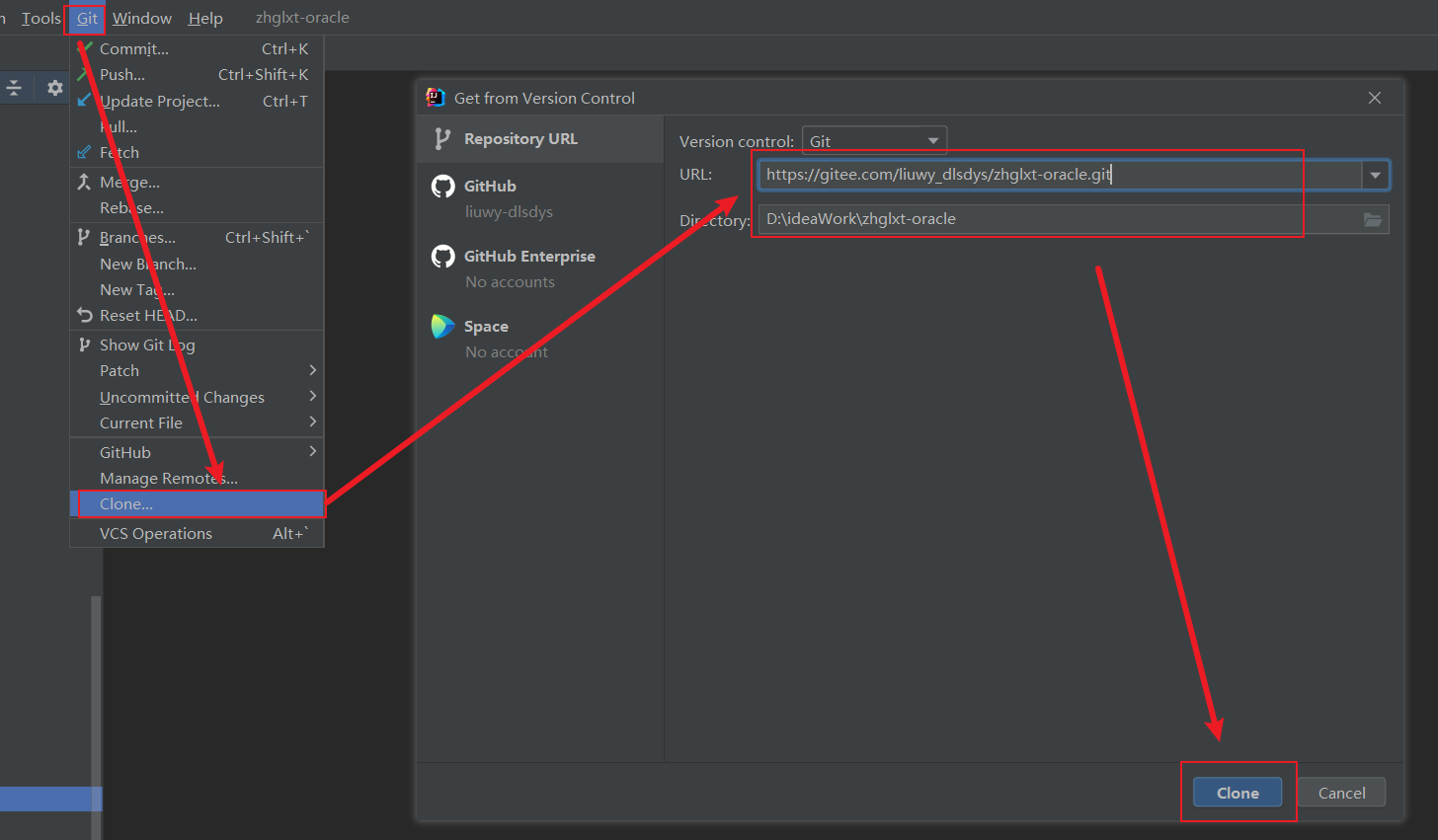The width and height of the screenshot is (1438, 840).
Task: Open the Help menu
Action: tap(205, 19)
